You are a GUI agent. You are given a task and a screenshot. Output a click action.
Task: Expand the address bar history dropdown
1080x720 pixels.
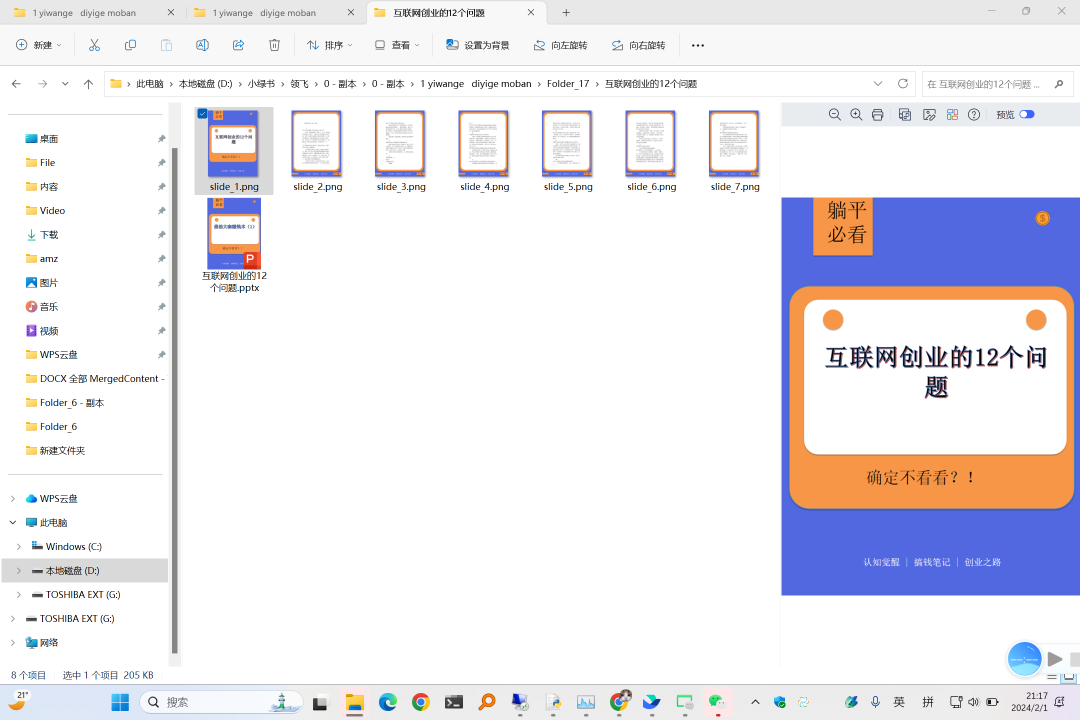(878, 83)
